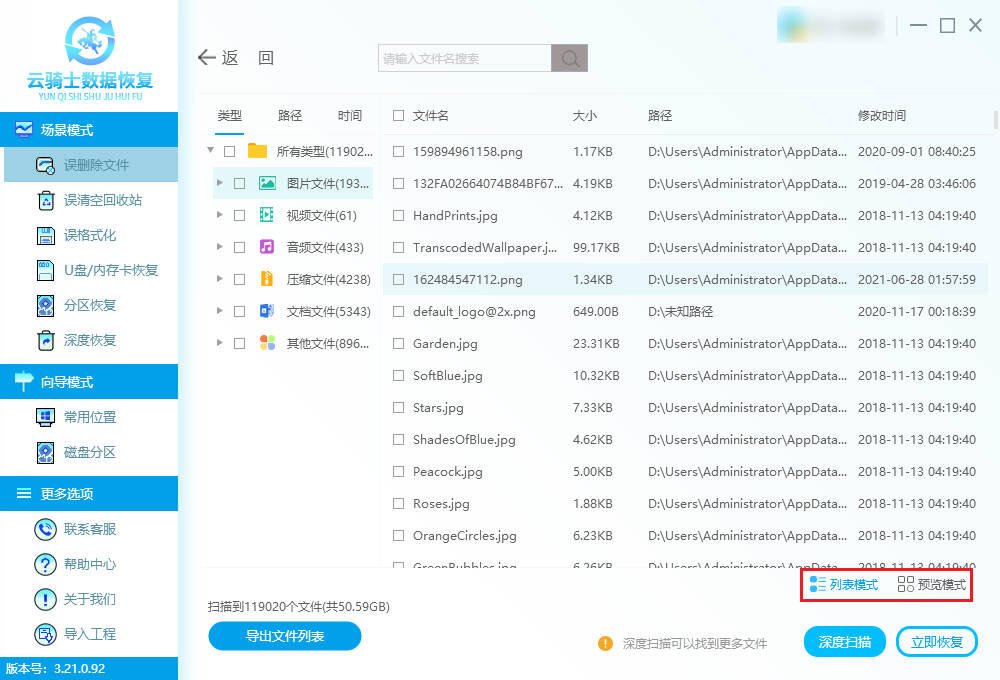Click the 音频文件 music note icon
The height and width of the screenshot is (680, 1000).
[267, 247]
